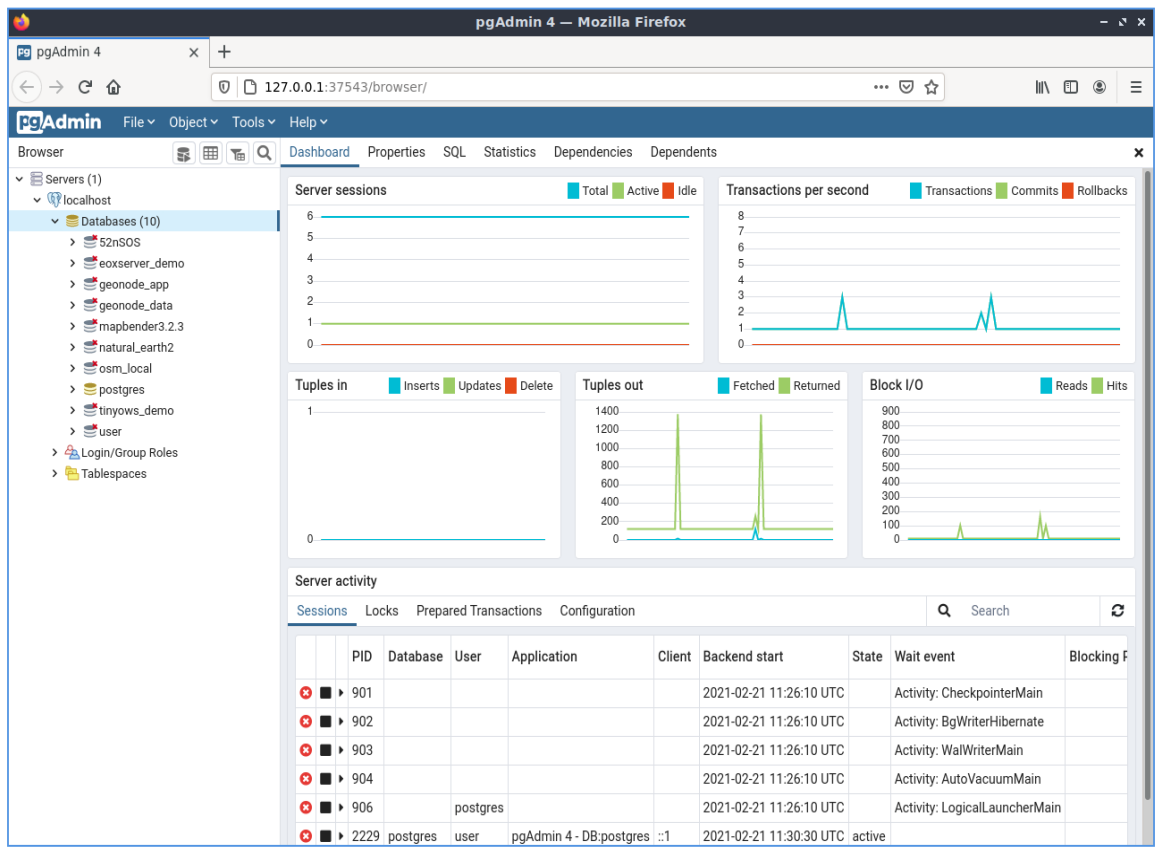The width and height of the screenshot is (1162, 852).
Task: Close the pgAdmin 4 browser tab
Action: (193, 53)
